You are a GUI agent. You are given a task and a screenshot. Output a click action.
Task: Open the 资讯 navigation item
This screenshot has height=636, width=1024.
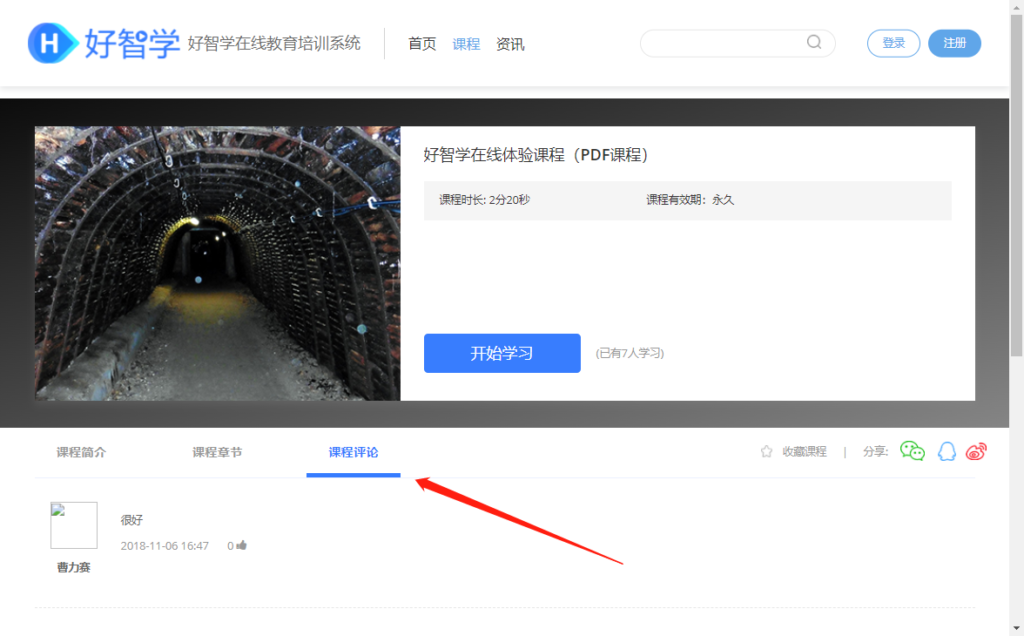point(510,44)
